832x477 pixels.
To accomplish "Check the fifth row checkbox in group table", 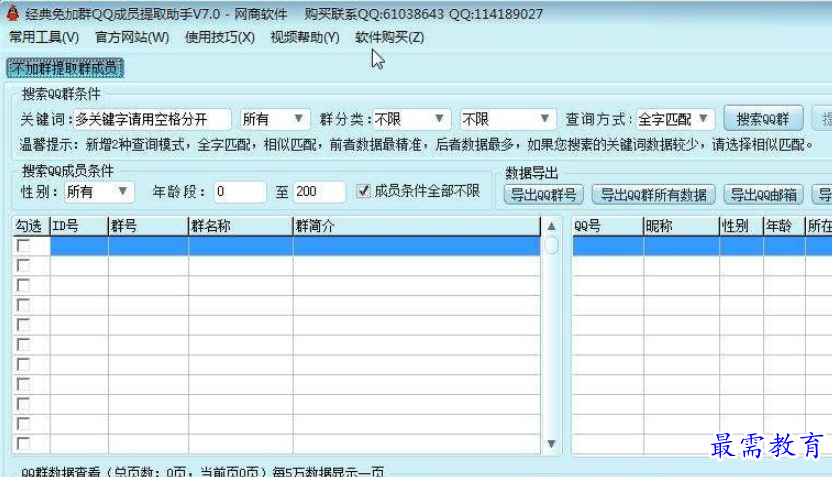I will pos(23,325).
